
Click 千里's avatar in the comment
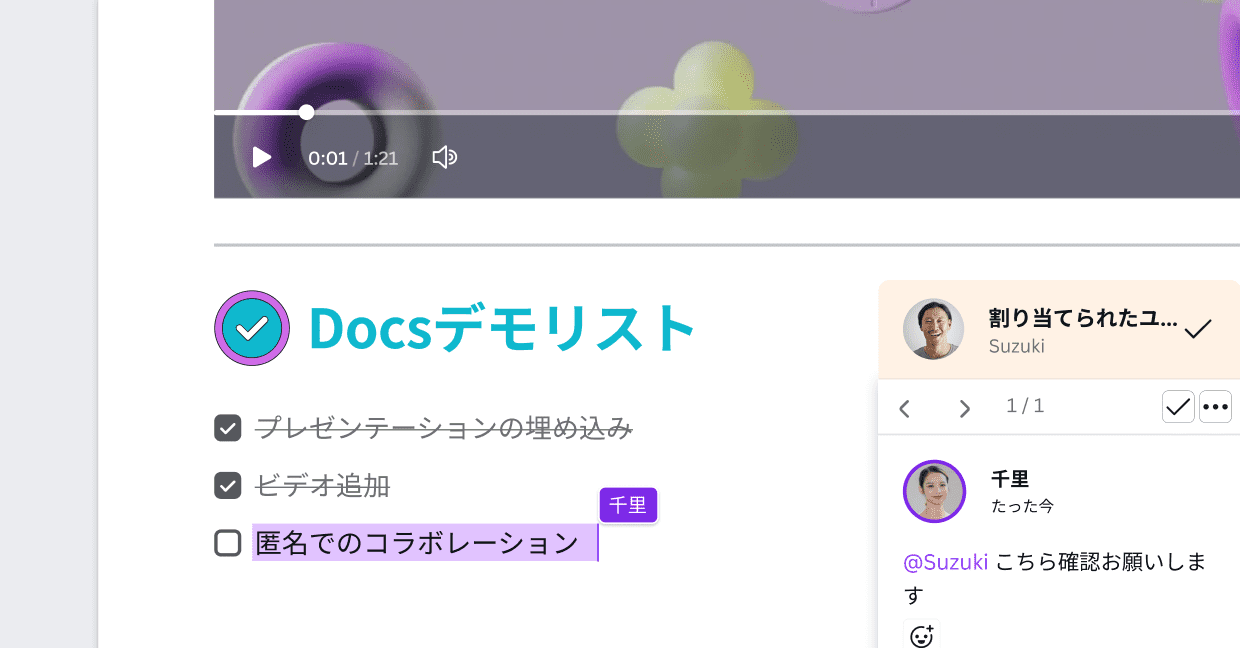point(934,491)
